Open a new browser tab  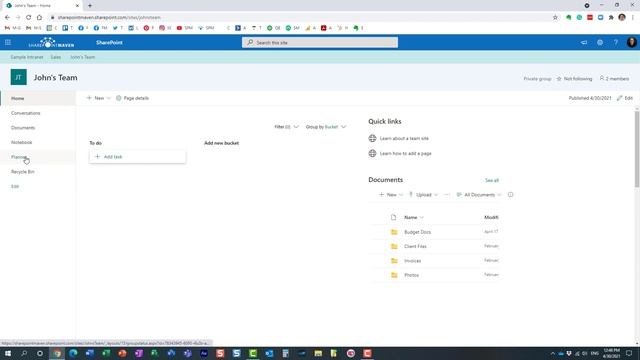coord(90,6)
